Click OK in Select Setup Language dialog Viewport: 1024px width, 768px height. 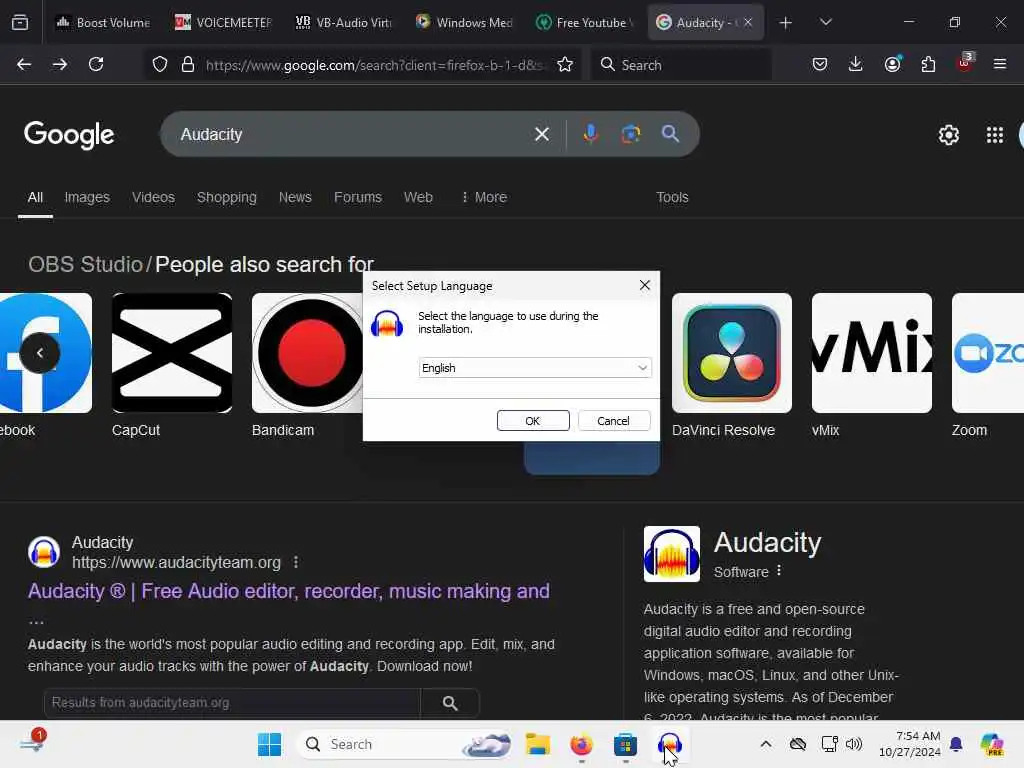[533, 421]
